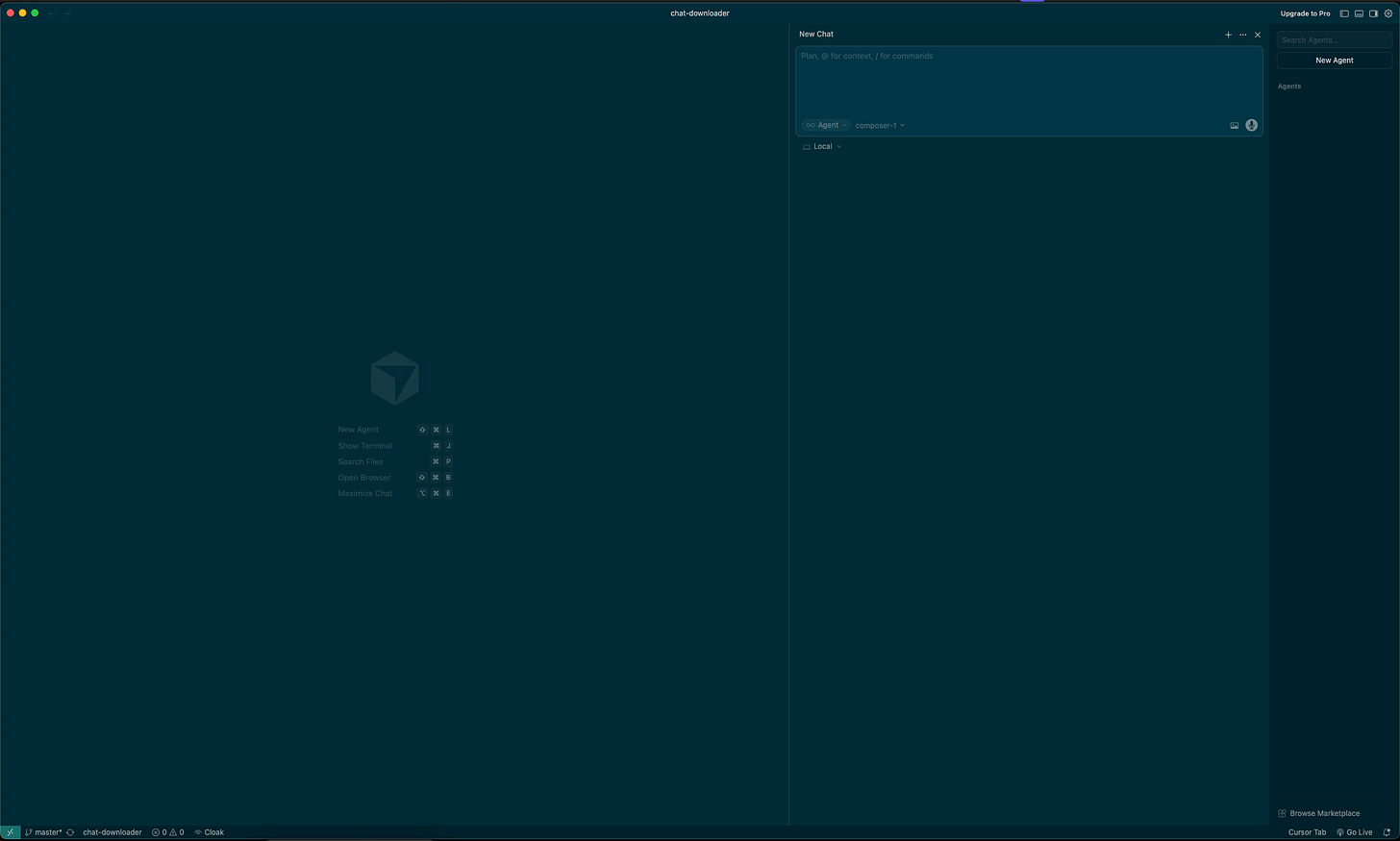Toggle the primary sidebar layout icon

point(1344,13)
